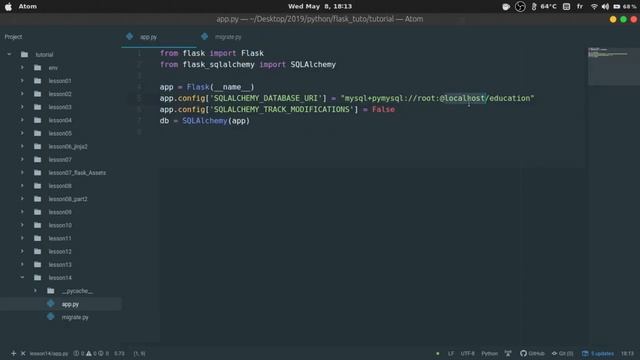The image size is (640, 360).
Task: Click the lesson10 folder icon
Action: [x=38, y=225]
